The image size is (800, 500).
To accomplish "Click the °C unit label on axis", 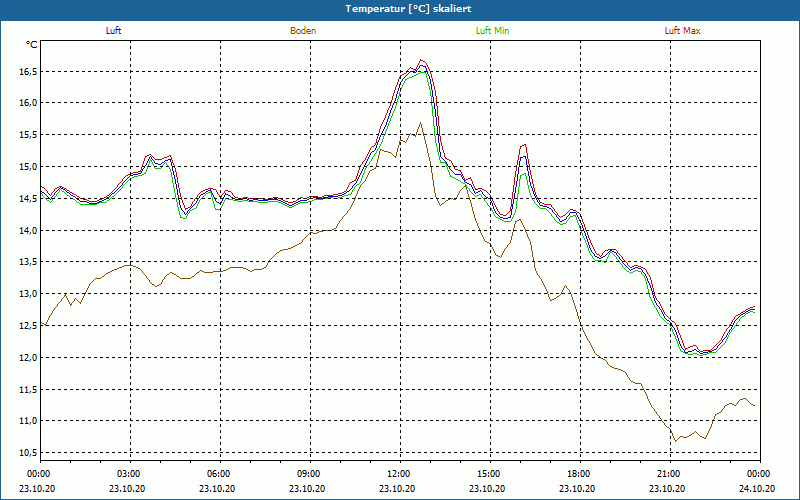I will [x=32, y=45].
